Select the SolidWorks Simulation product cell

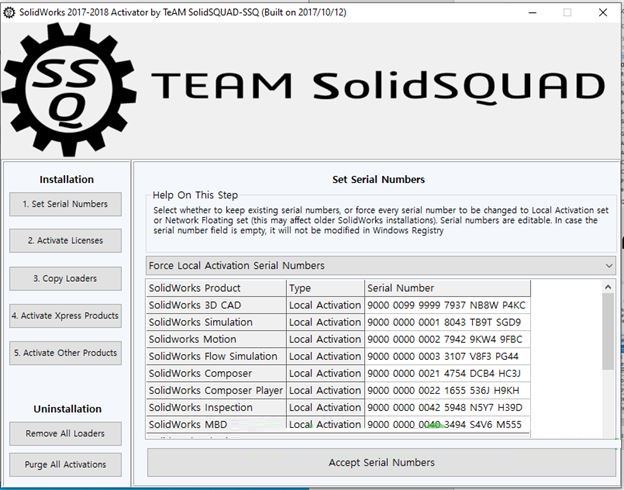tap(216, 322)
